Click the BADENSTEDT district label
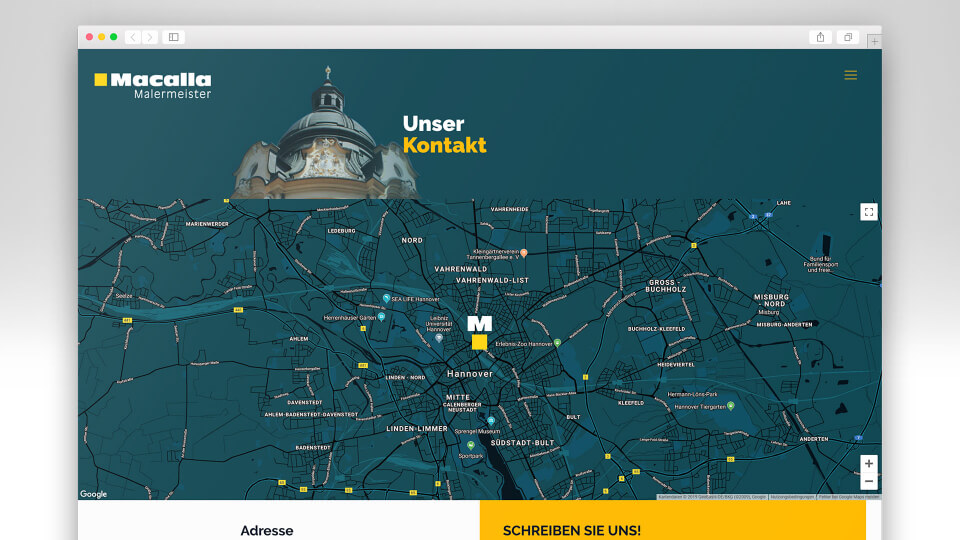This screenshot has height=540, width=960. point(313,448)
